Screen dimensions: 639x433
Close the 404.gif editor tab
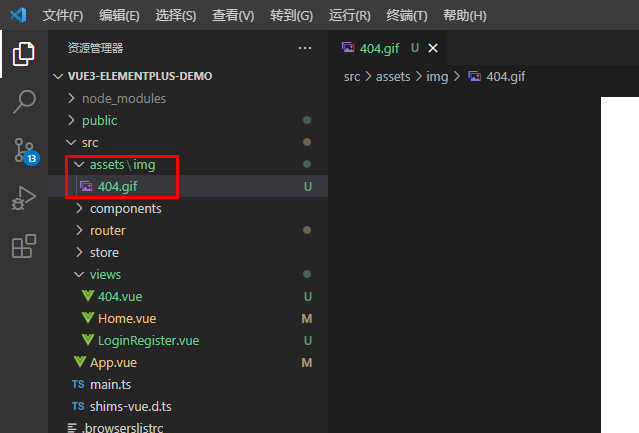(x=433, y=48)
